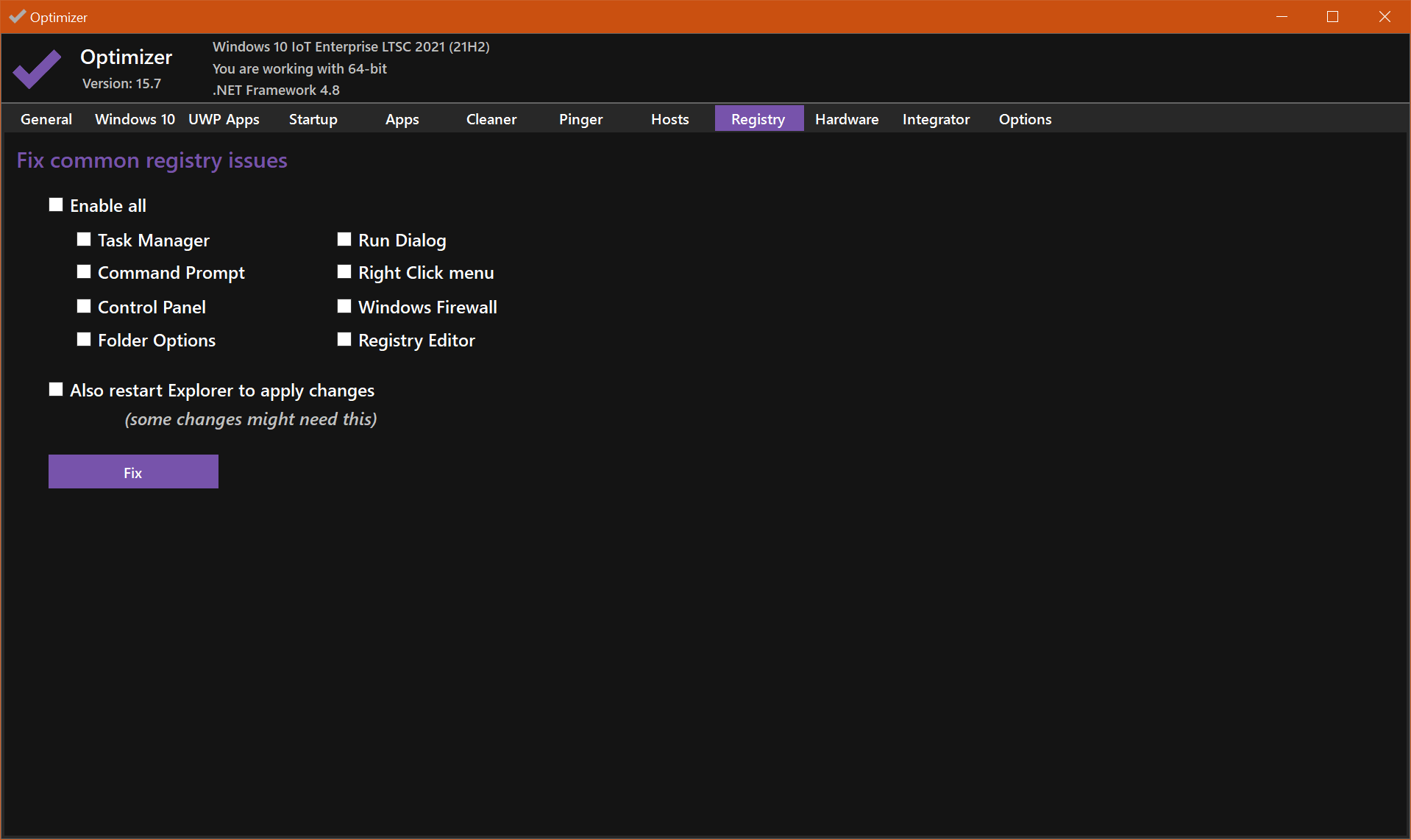Check the Enable all option
The width and height of the screenshot is (1411, 840).
click(x=56, y=204)
